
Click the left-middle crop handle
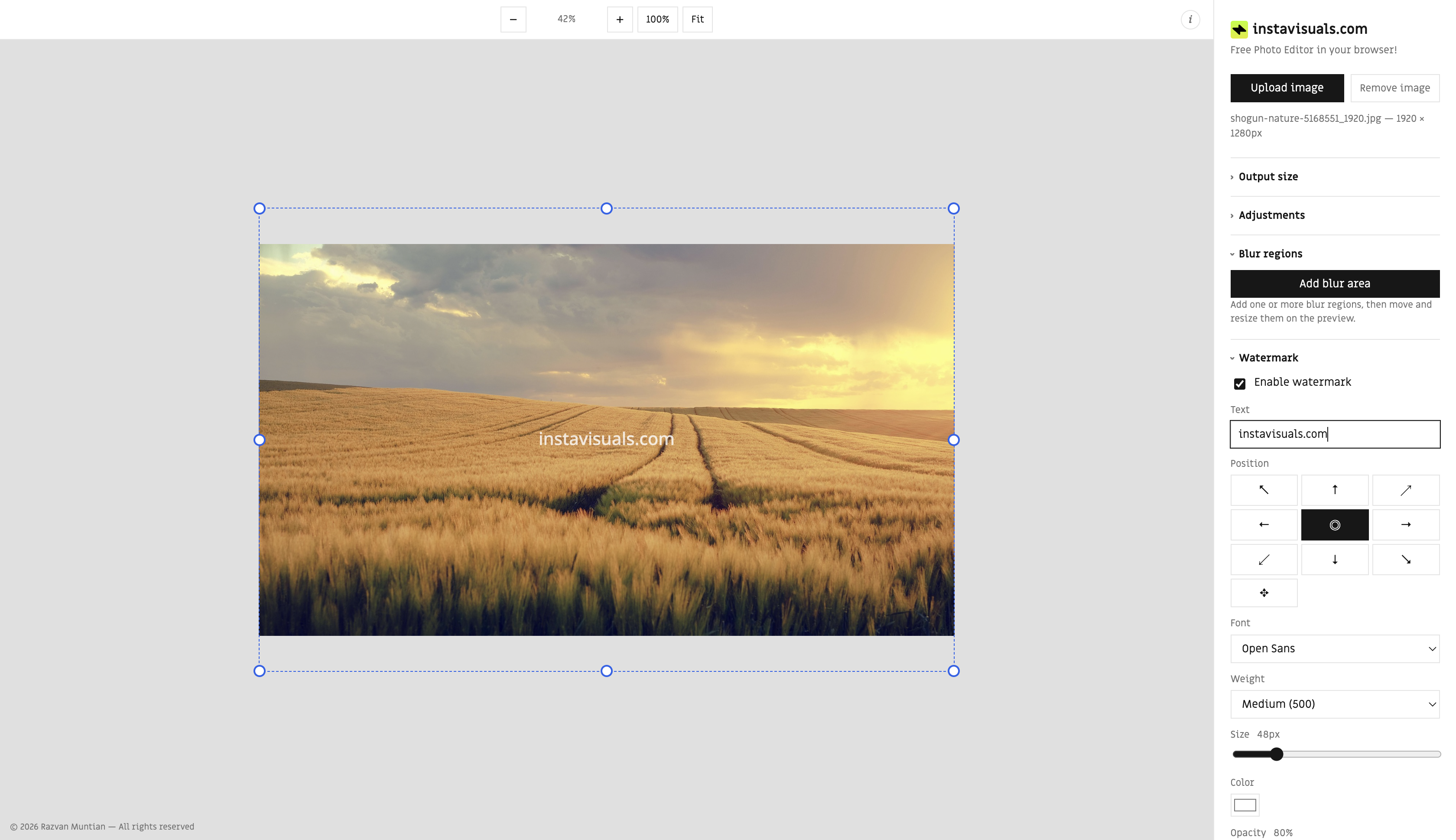[260, 440]
